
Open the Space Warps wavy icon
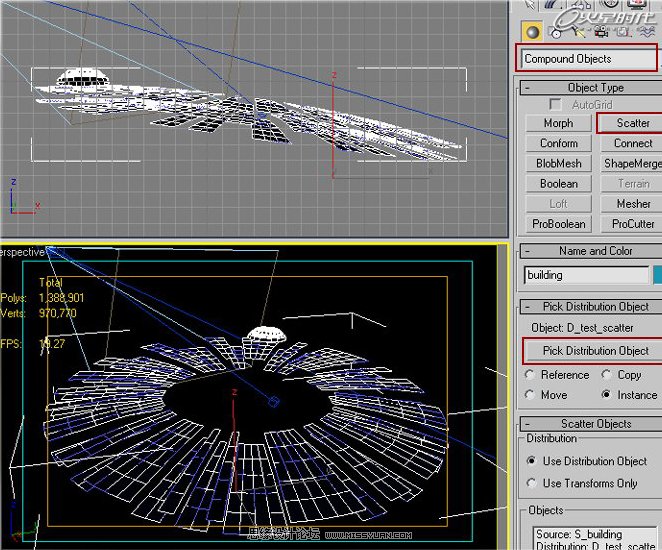(x=646, y=32)
